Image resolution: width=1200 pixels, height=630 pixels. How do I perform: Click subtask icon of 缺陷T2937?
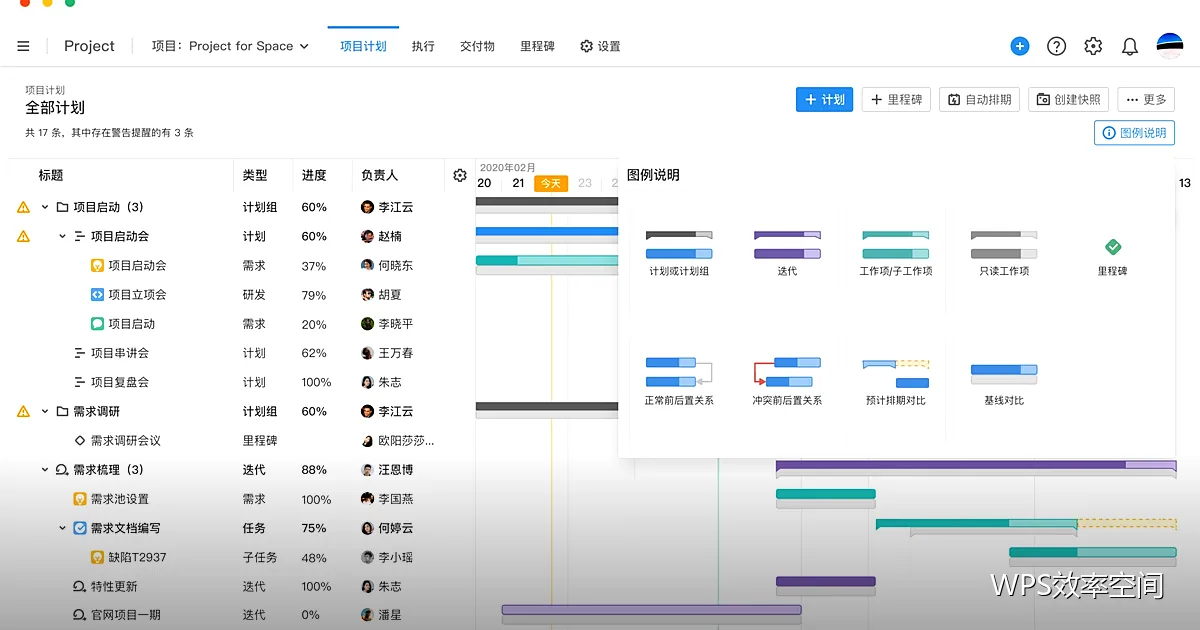pos(97,557)
